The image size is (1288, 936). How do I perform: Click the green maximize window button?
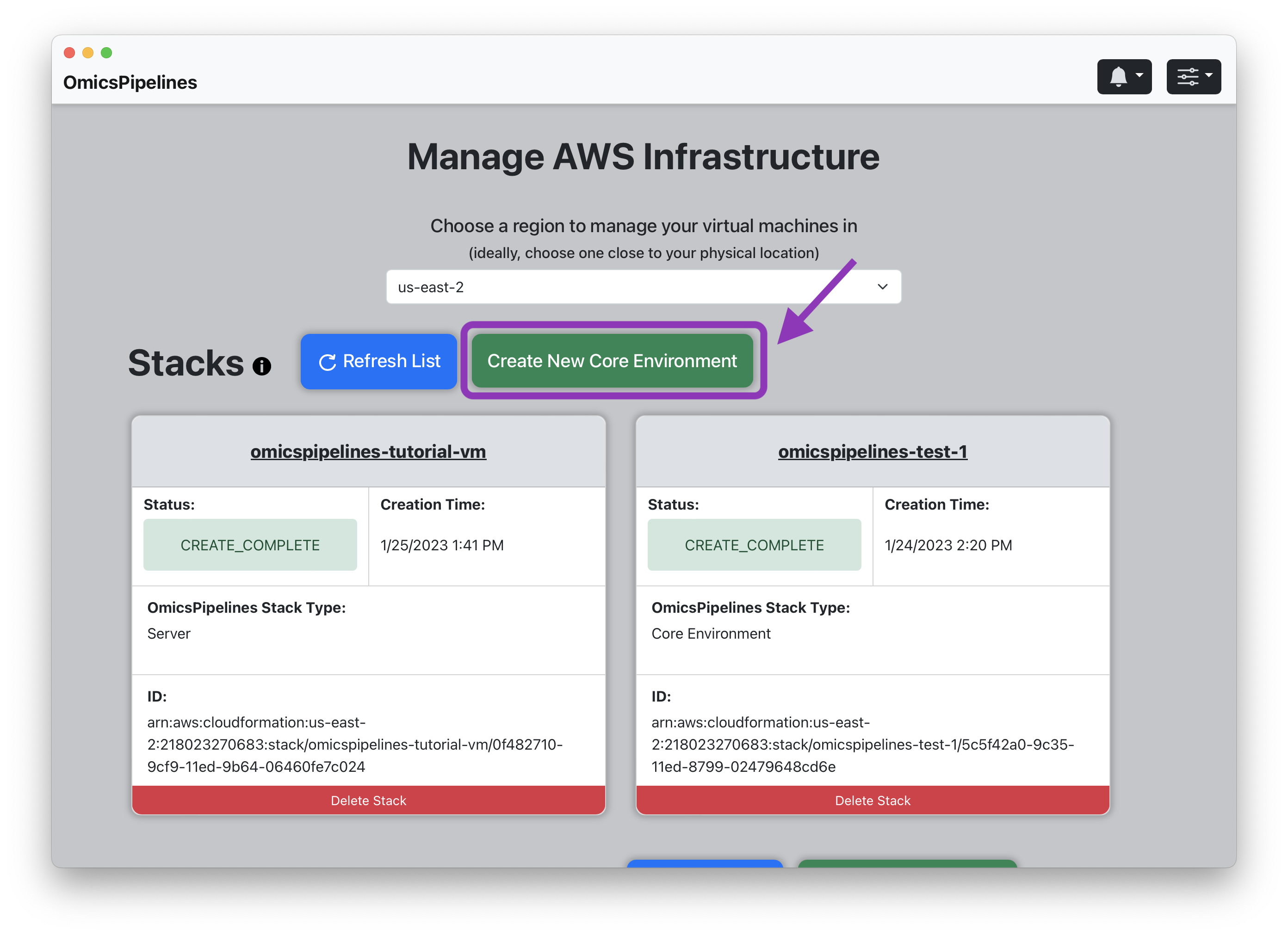point(106,53)
